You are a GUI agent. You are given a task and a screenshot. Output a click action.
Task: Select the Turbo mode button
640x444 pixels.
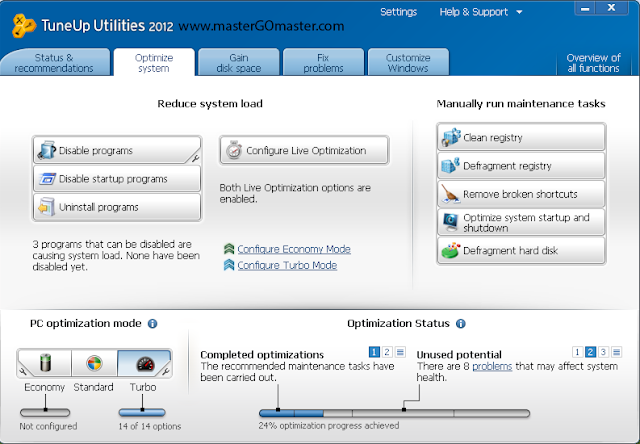point(144,363)
